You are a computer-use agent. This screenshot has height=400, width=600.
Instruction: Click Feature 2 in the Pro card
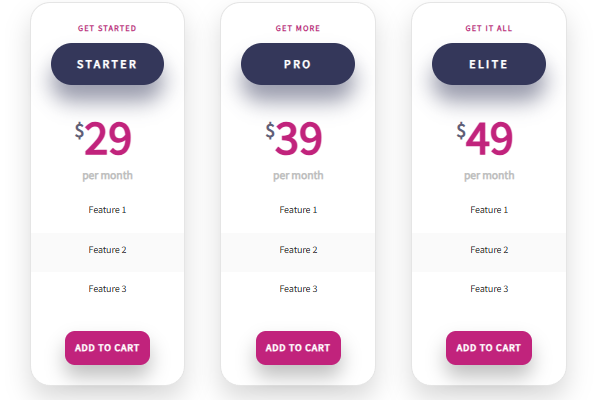coord(298,250)
